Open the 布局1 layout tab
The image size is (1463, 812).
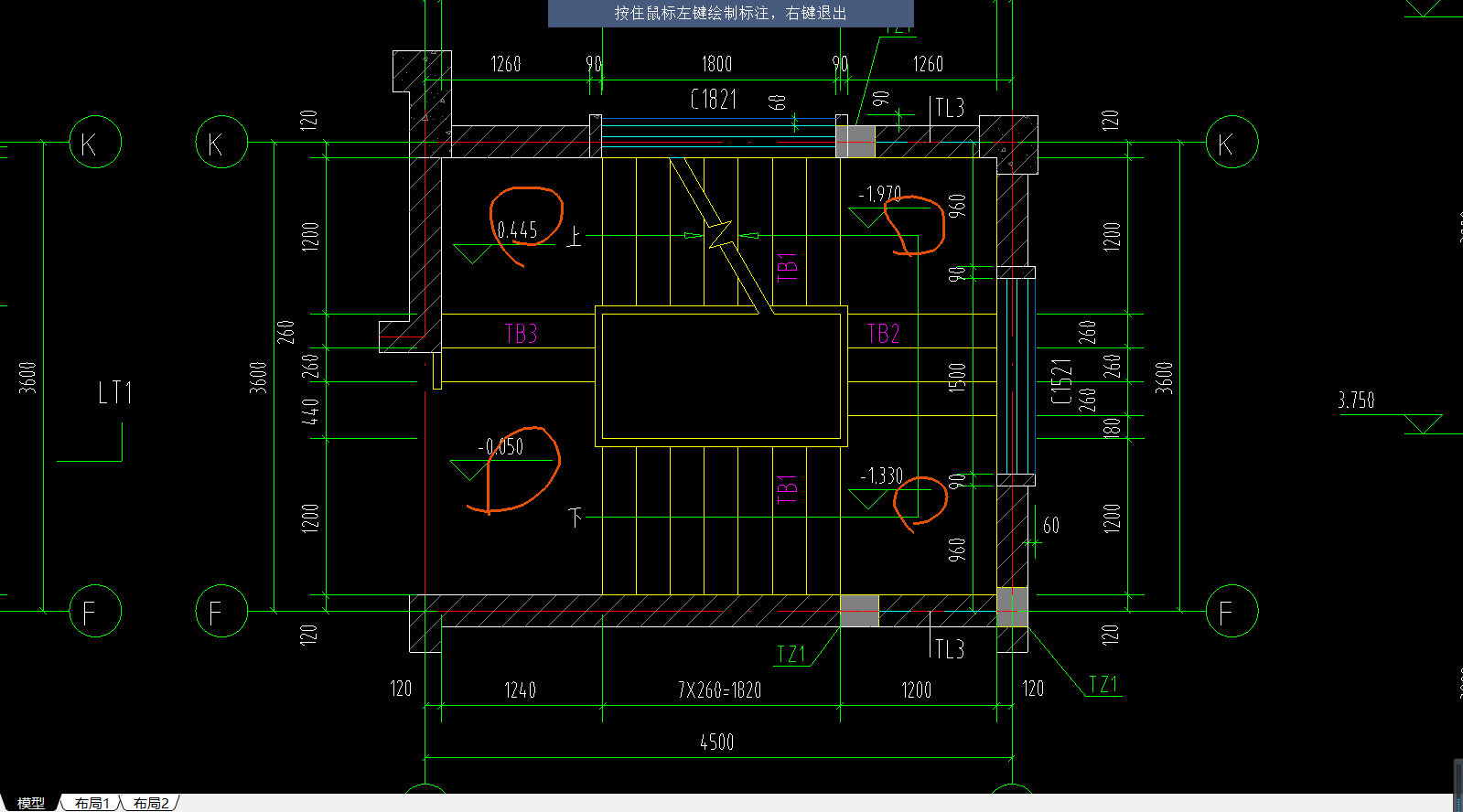tap(91, 803)
